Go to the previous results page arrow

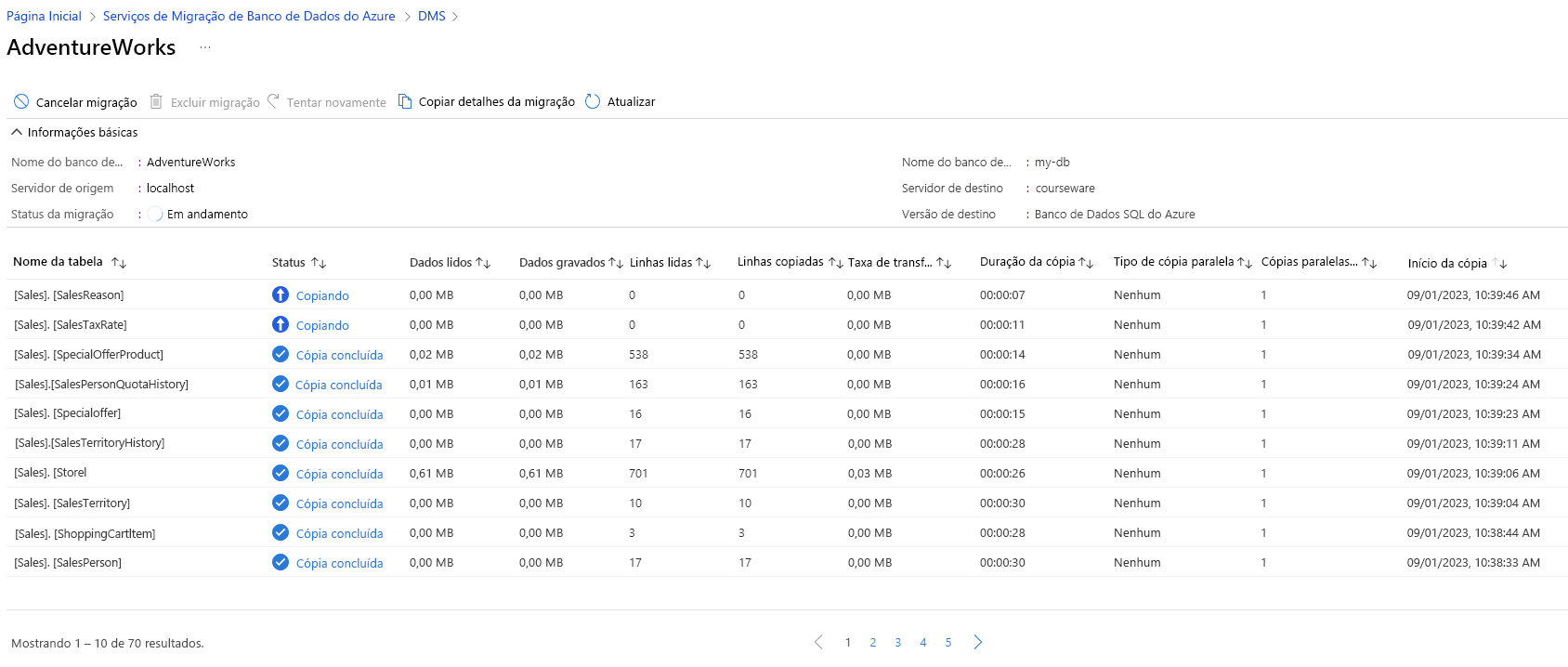818,642
